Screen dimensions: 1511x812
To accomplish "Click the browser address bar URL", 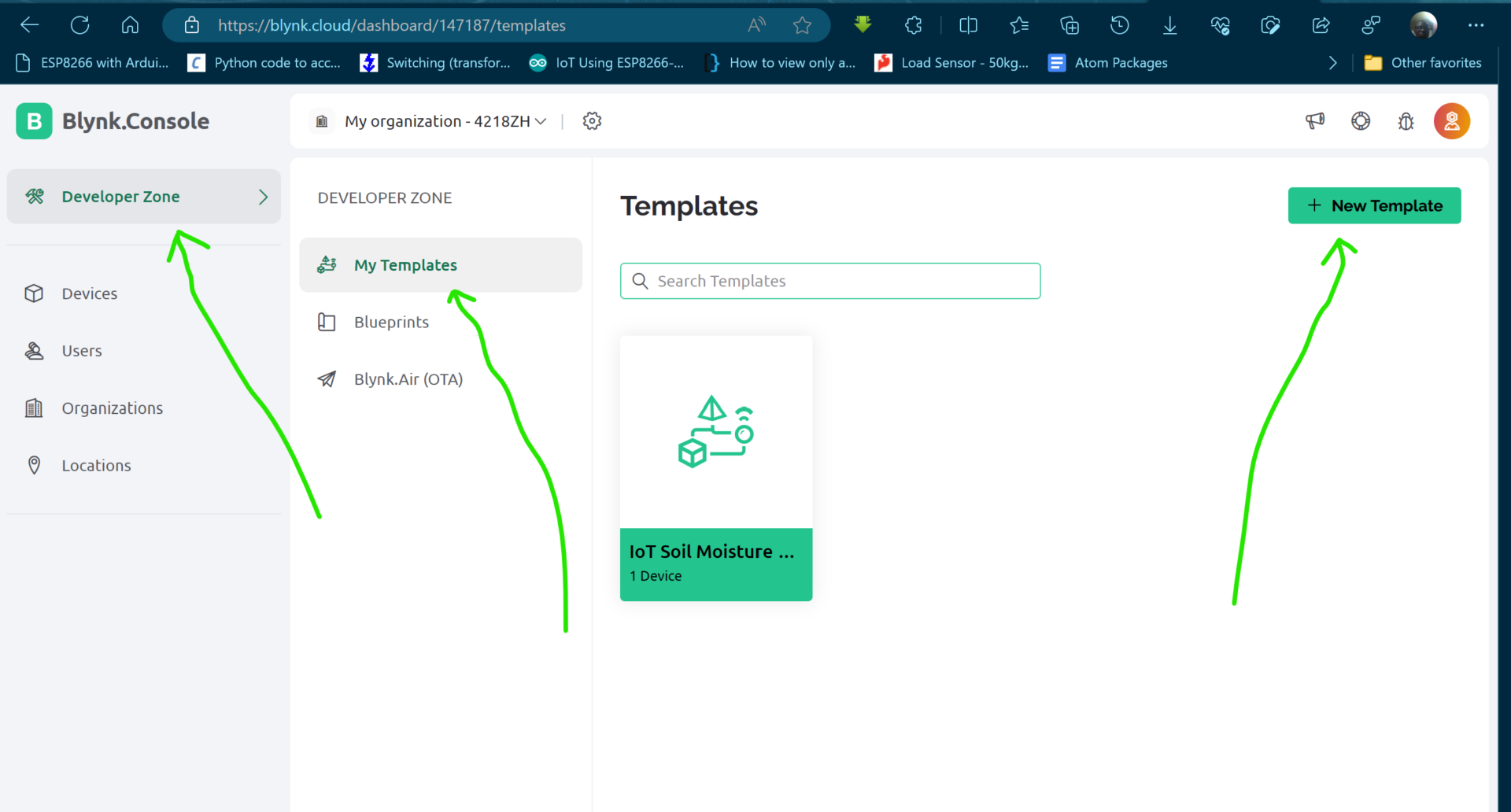I will click(x=392, y=25).
